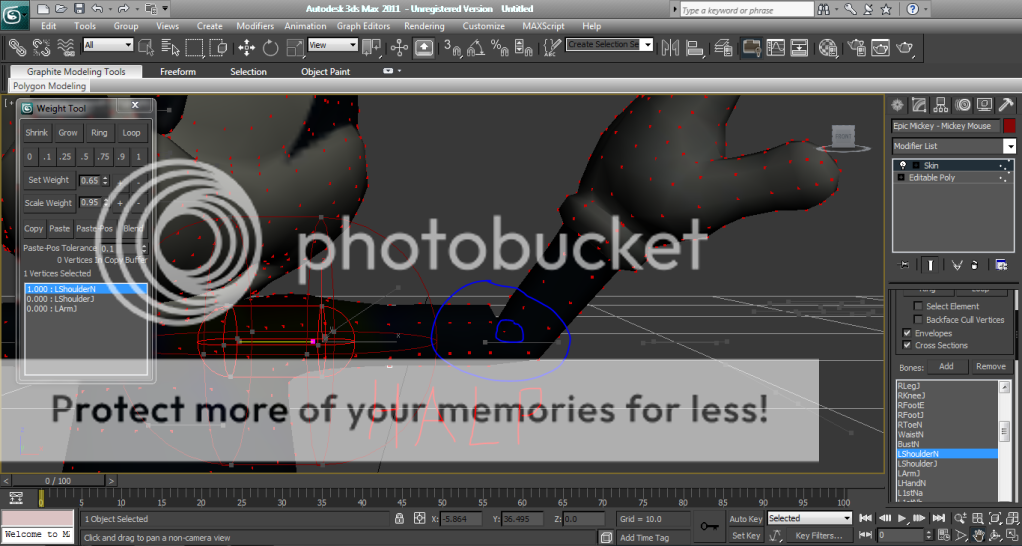Screen dimensions: 1022x546
Task: Toggle Keyboard Shortcut Override icon
Action: pos(424,48)
